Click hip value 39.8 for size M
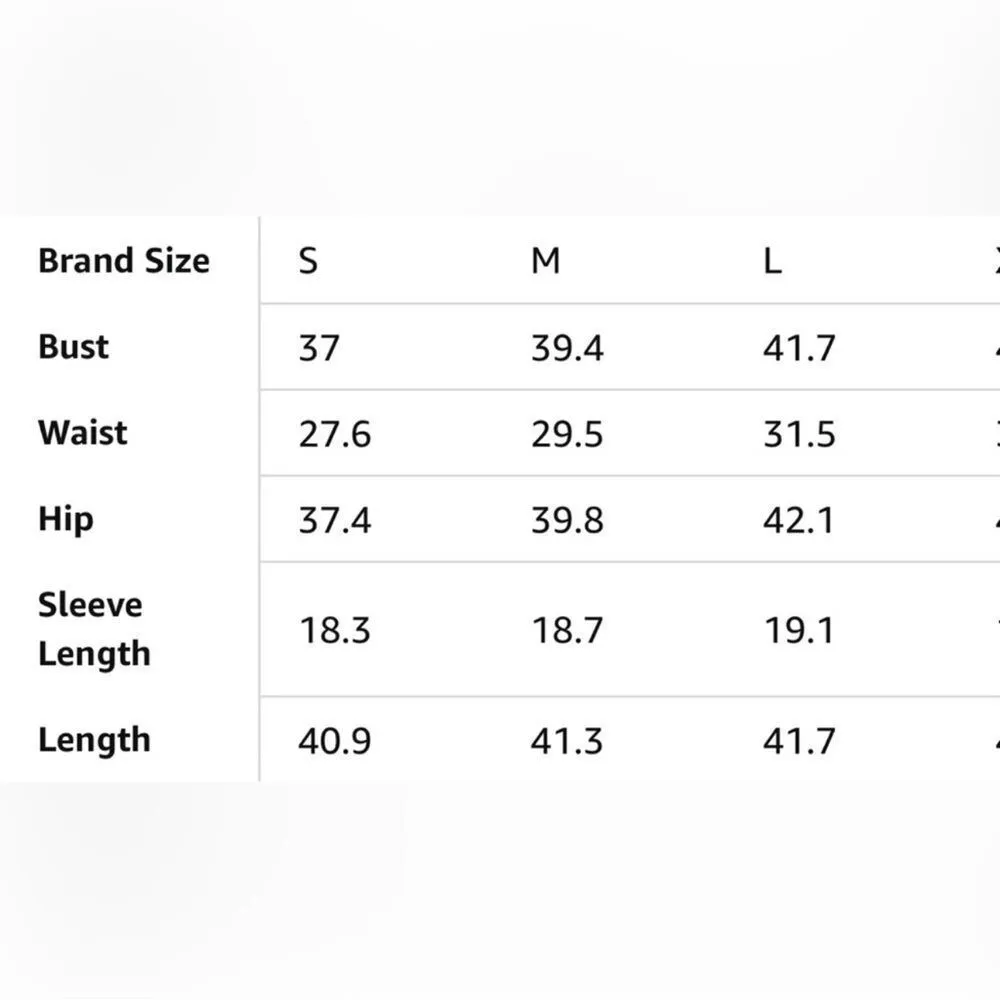The width and height of the screenshot is (1000, 1000). tap(567, 521)
